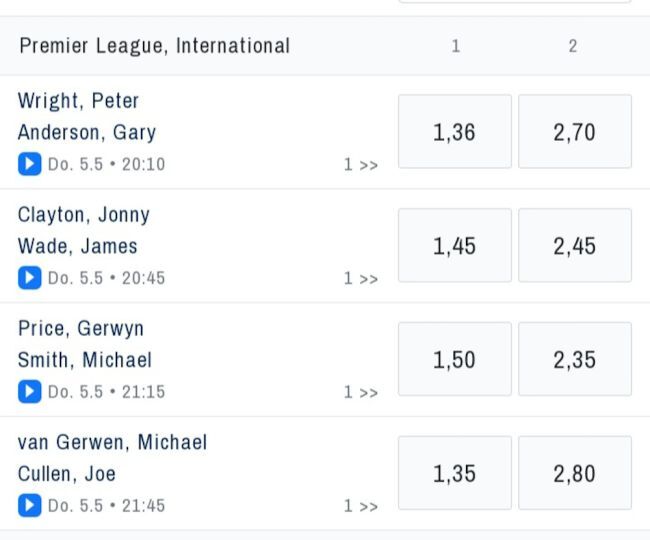Open the Wright, Peter match details
650x540 pixels.
click(x=79, y=101)
